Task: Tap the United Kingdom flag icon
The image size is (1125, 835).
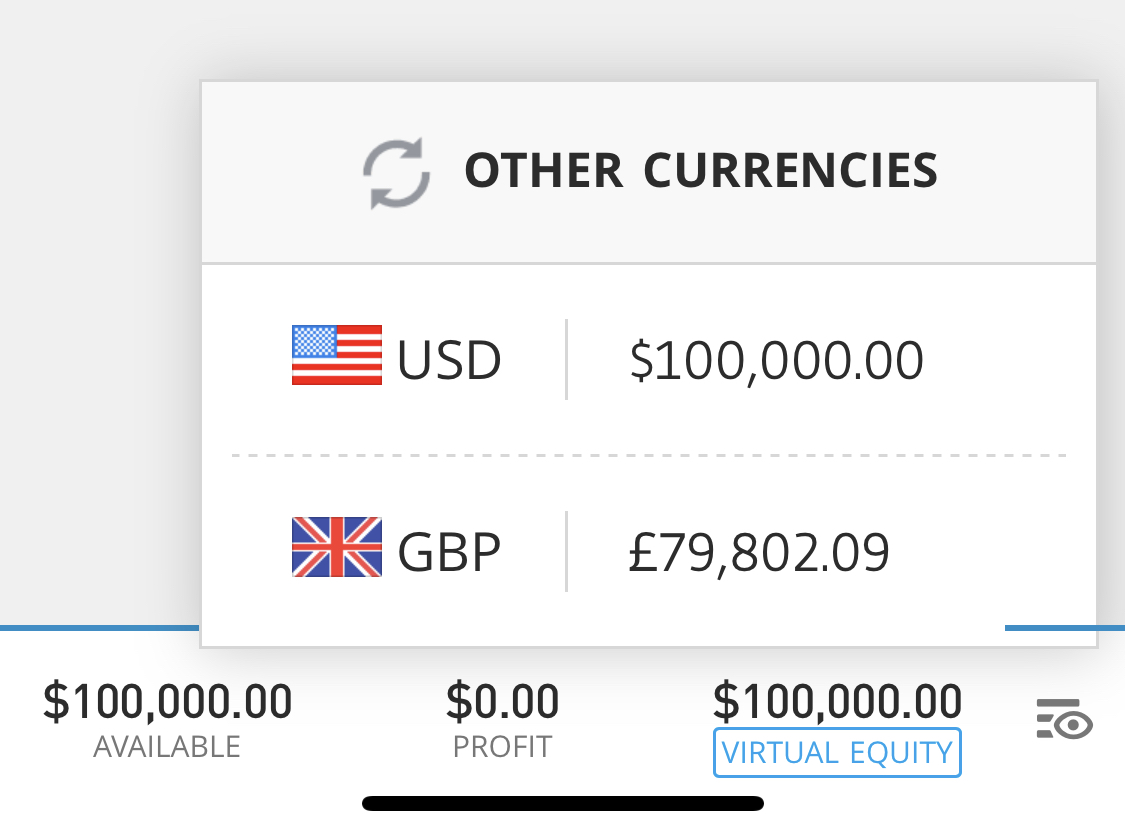Action: (336, 547)
